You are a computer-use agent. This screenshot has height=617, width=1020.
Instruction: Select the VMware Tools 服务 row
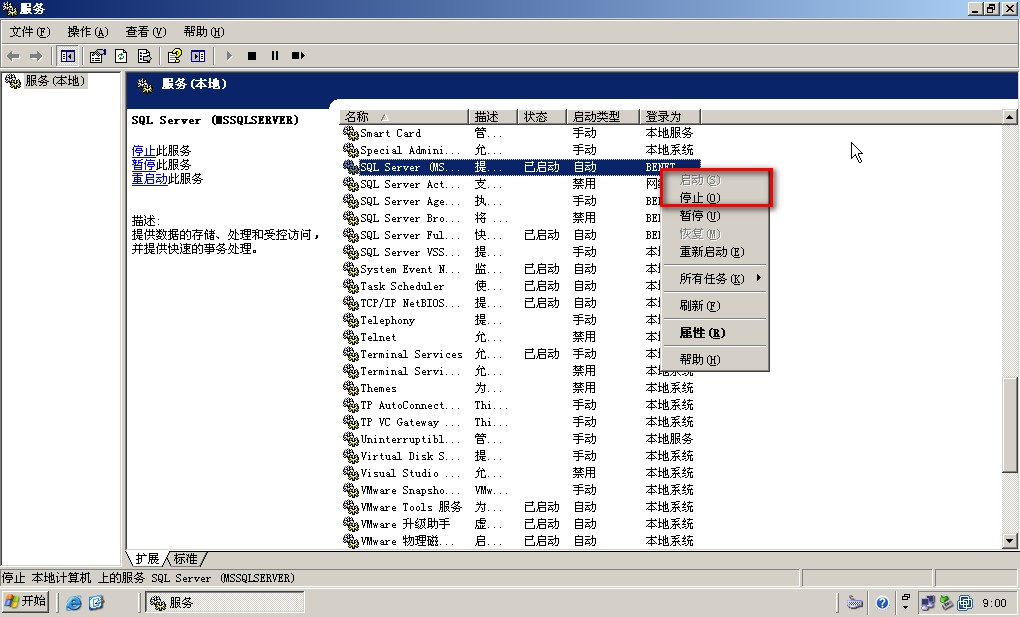click(520, 506)
